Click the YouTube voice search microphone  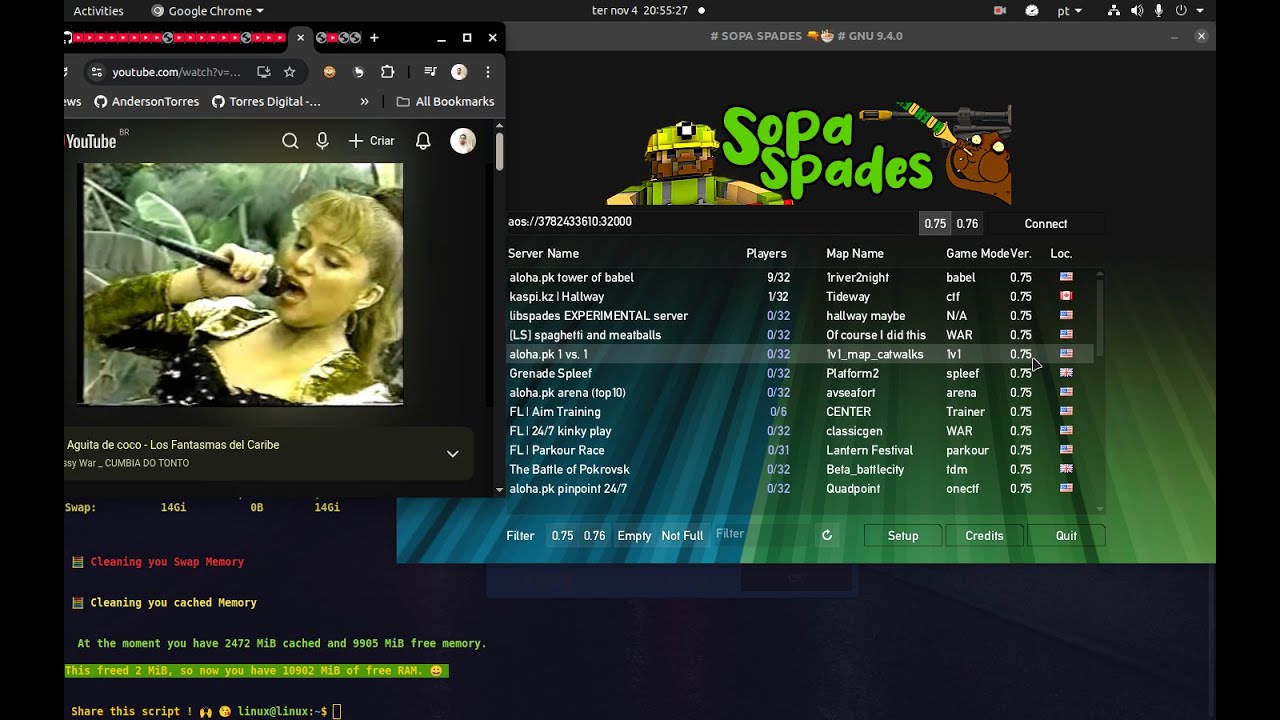(322, 141)
